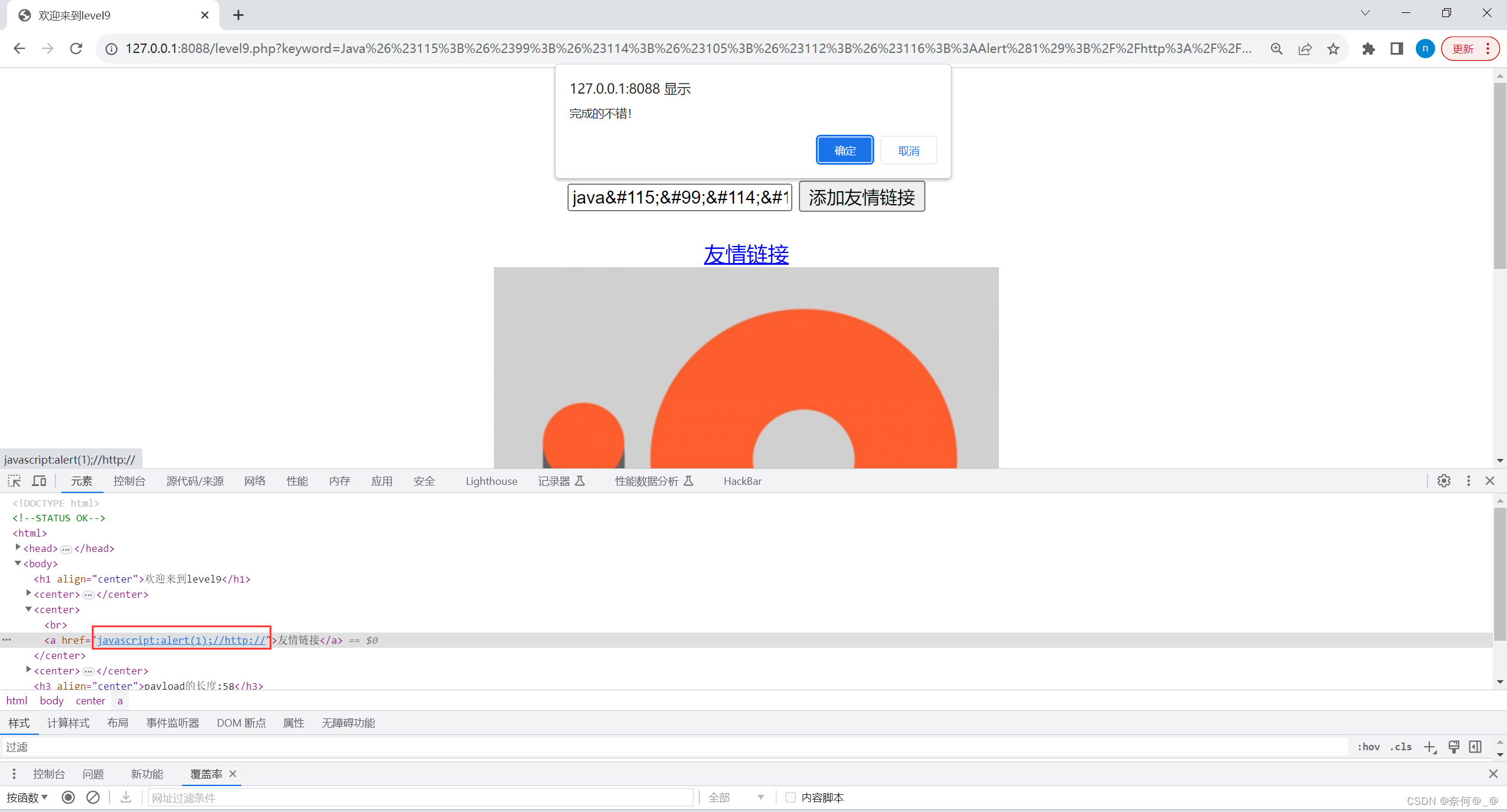Collapse the body element node
The width and height of the screenshot is (1507, 812).
[x=18, y=563]
